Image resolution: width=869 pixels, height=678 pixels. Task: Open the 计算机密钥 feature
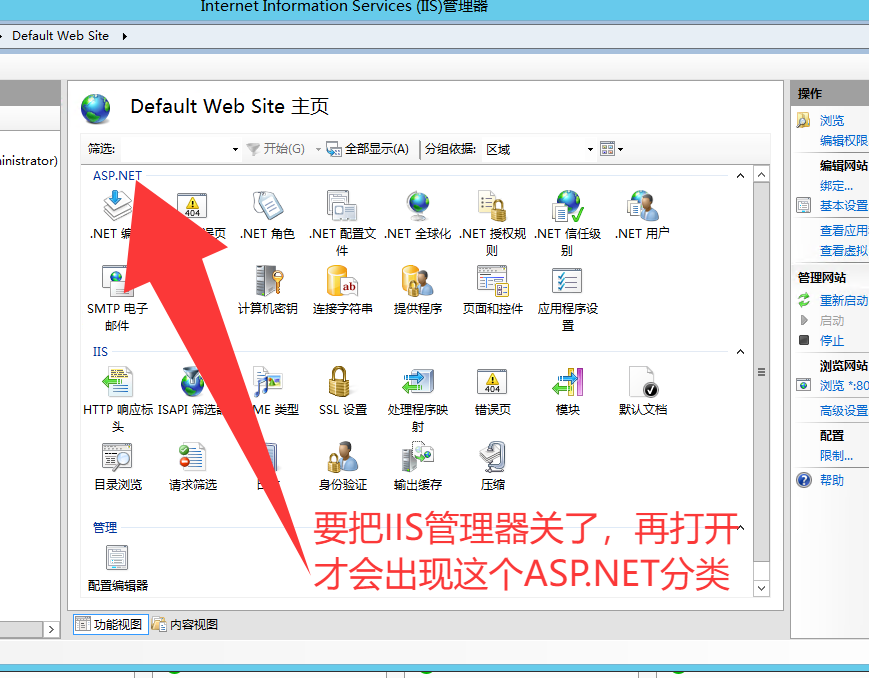(x=268, y=290)
